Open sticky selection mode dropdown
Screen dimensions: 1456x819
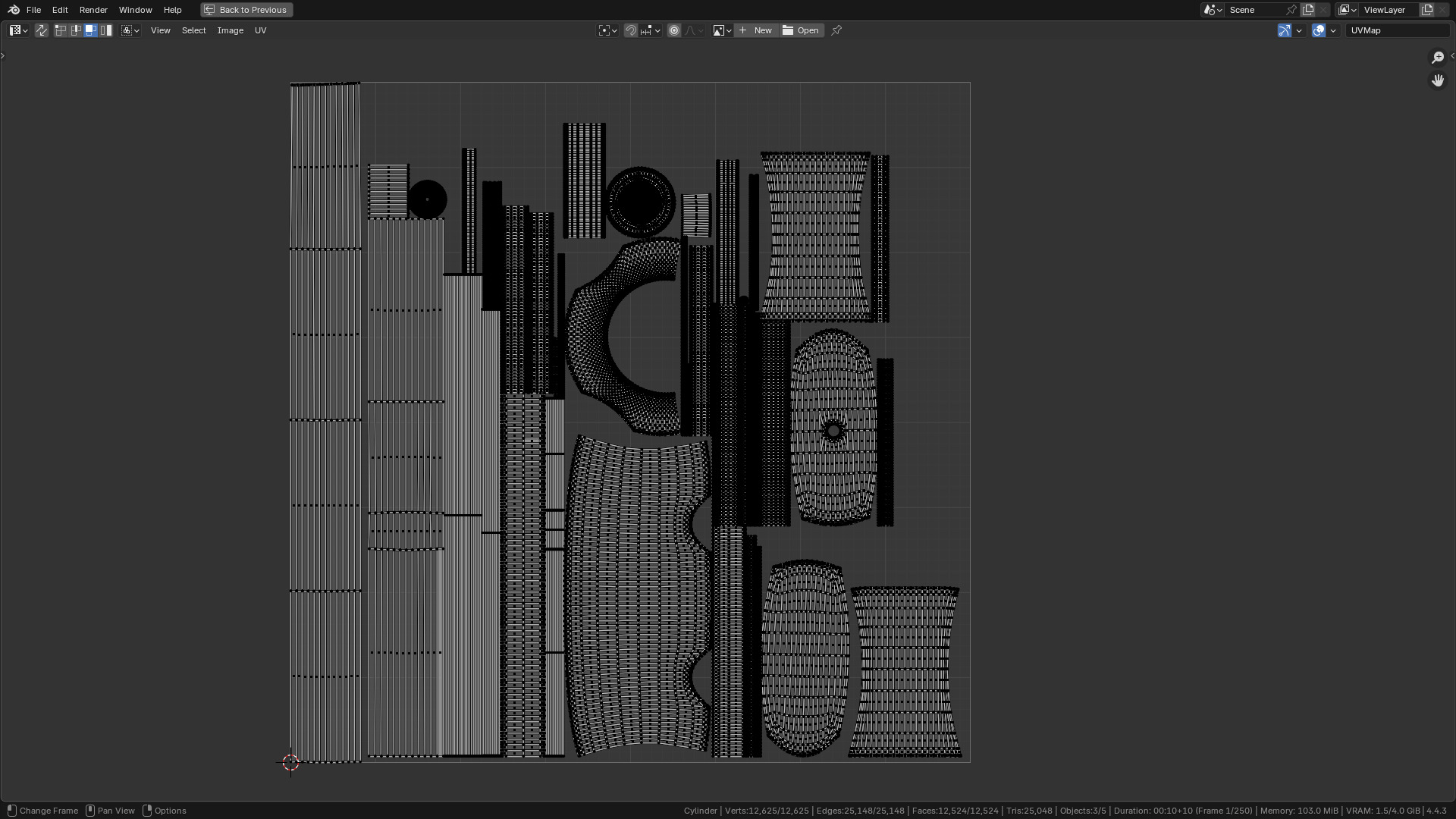click(x=130, y=30)
